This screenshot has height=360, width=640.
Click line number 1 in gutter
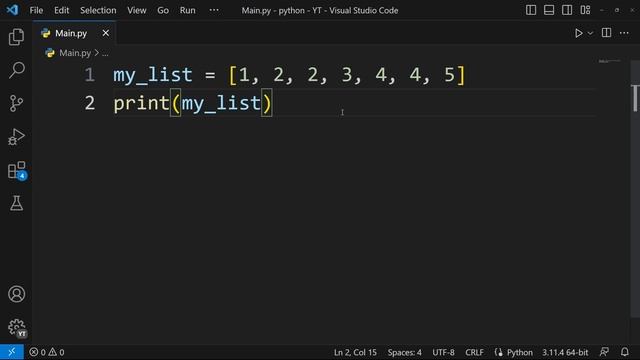click(90, 75)
